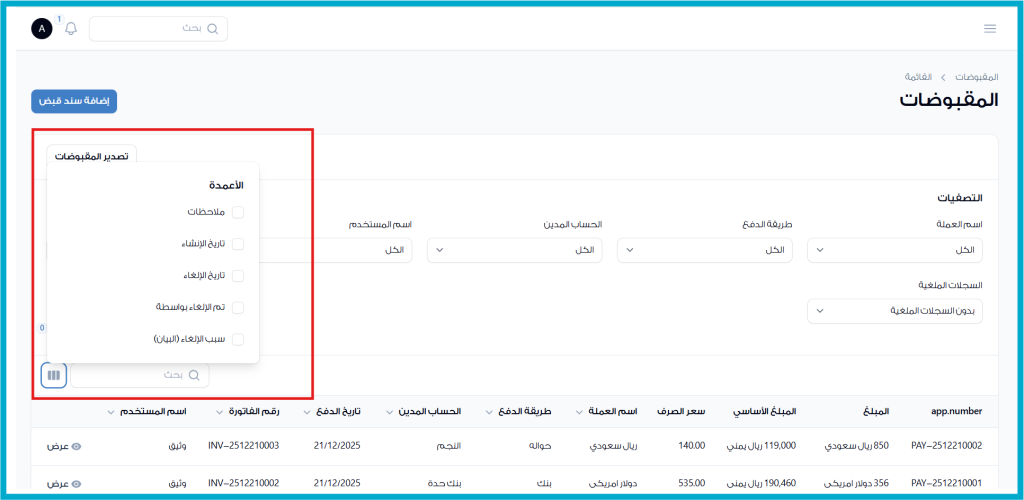Expand the اسم العملة filter dropdown

coord(894,250)
